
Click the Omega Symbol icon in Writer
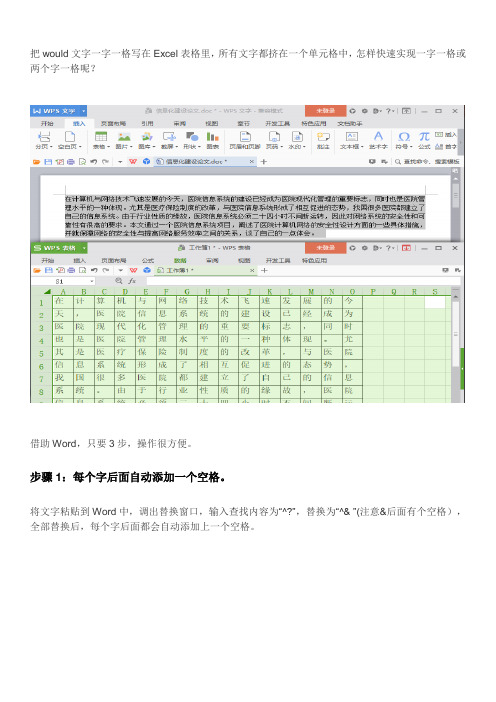click(404, 137)
